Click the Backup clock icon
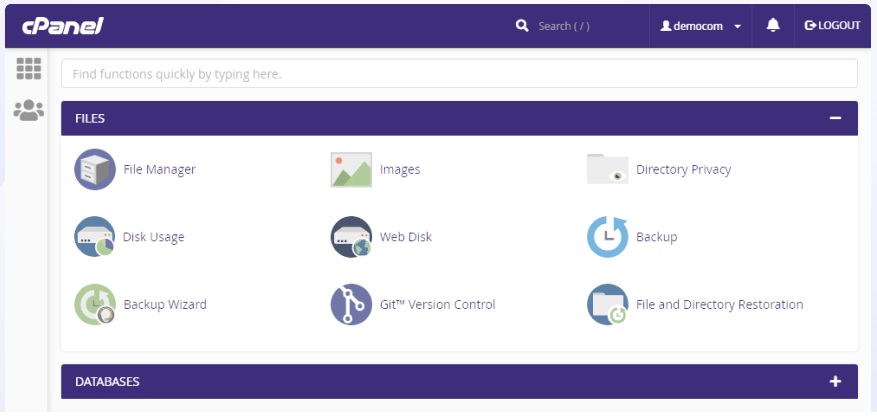The image size is (877, 419). (x=607, y=237)
